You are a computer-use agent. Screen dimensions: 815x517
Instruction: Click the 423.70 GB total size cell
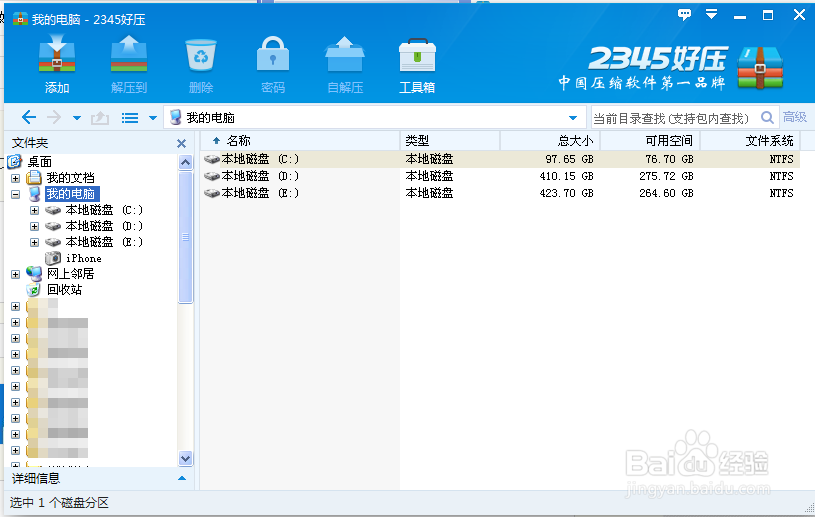567,193
